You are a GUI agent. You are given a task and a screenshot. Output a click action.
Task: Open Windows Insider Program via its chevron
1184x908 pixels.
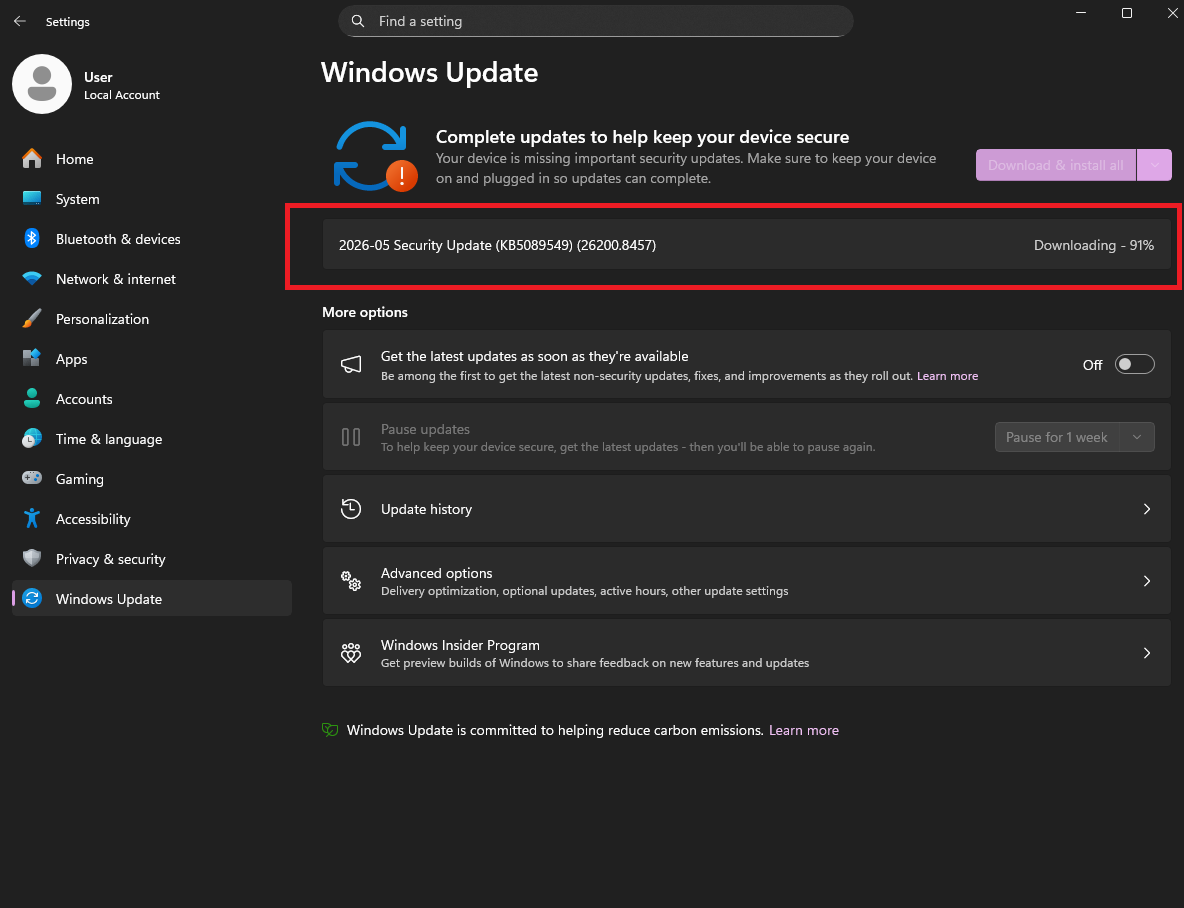tap(1146, 653)
